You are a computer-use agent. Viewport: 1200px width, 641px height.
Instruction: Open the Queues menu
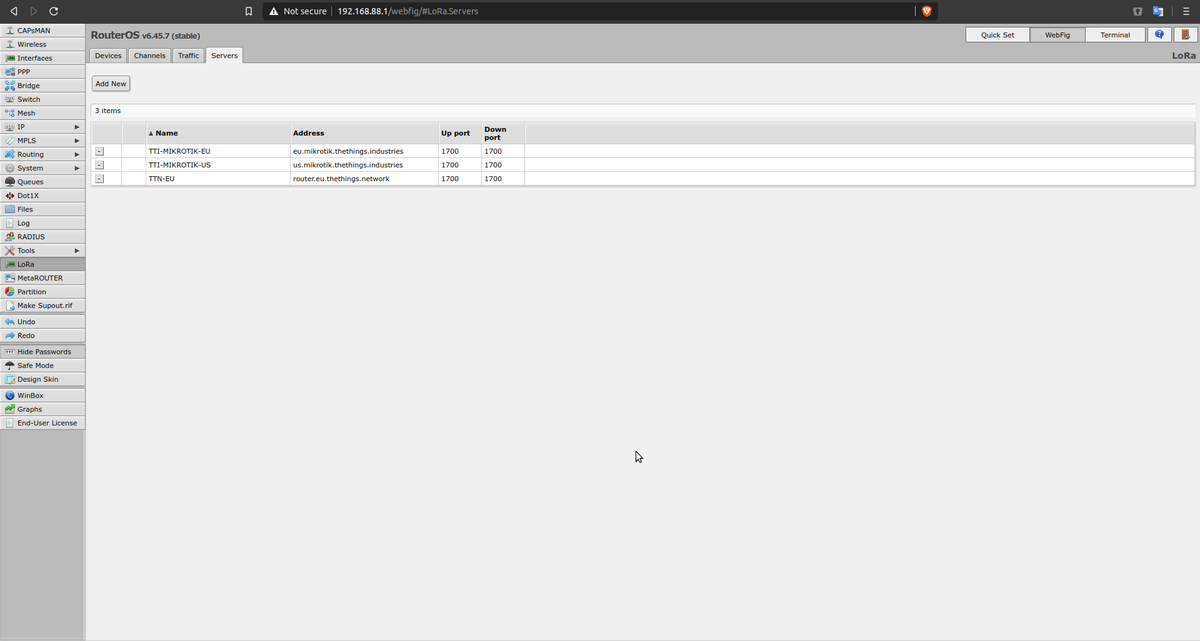[x=42, y=182]
